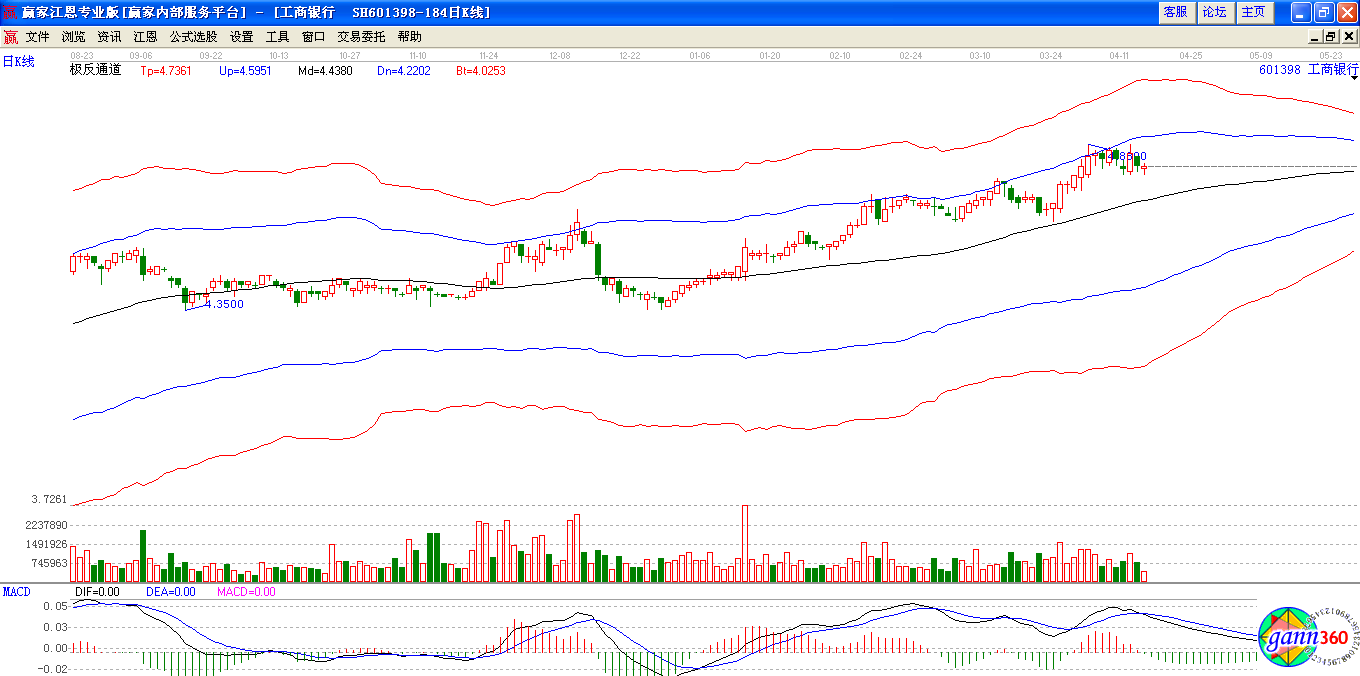
Task: Click the 极反通道 indicator name
Action: point(95,70)
